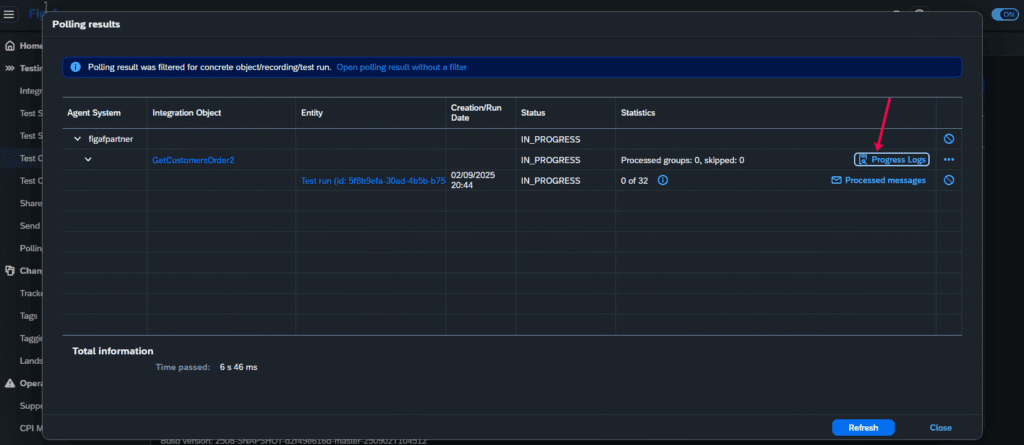This screenshot has height=445, width=1024.
Task: Click the 'Total information' heading
Action: click(x=113, y=351)
